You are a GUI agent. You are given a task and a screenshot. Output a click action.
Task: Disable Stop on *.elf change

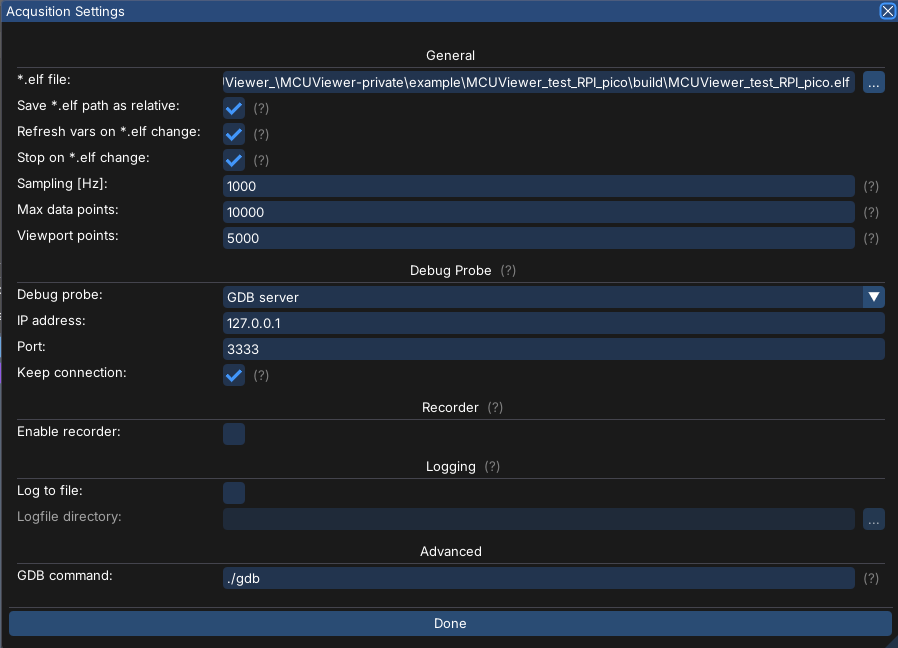point(234,160)
